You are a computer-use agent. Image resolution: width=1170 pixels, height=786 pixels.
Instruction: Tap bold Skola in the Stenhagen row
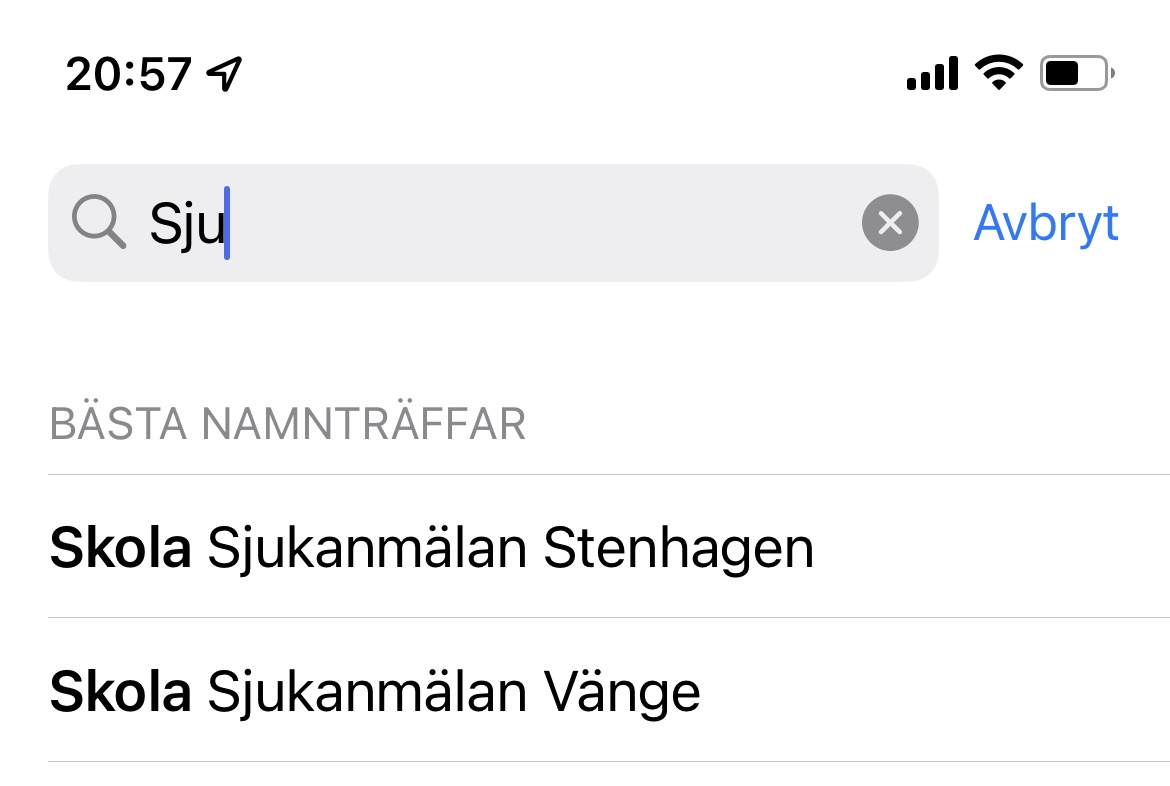(120, 547)
